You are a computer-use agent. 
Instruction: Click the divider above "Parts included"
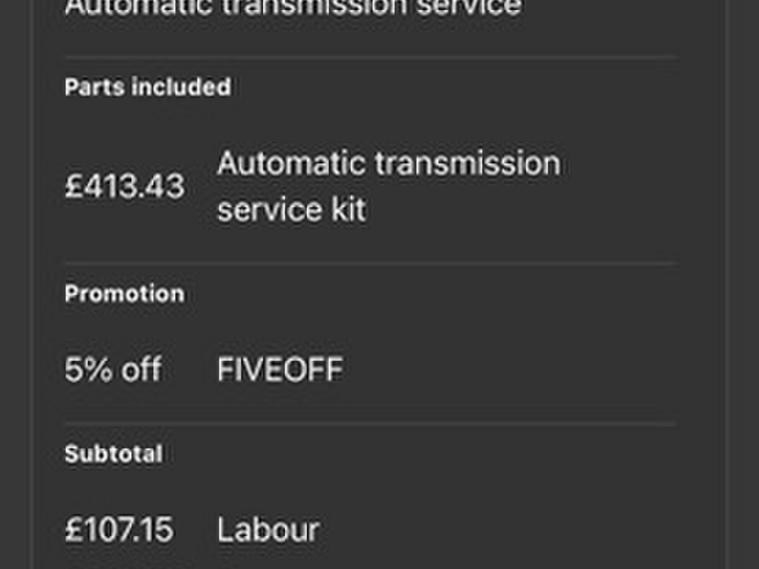(x=370, y=57)
